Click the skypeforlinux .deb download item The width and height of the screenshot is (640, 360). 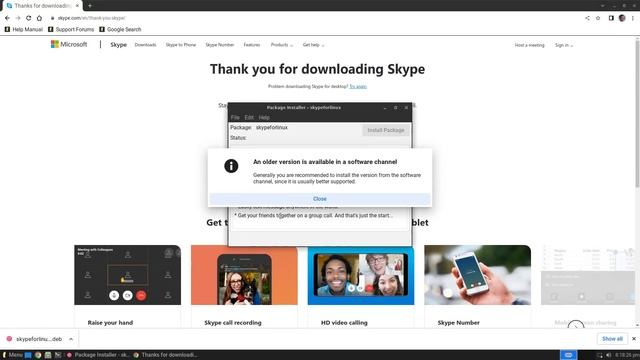[35, 339]
